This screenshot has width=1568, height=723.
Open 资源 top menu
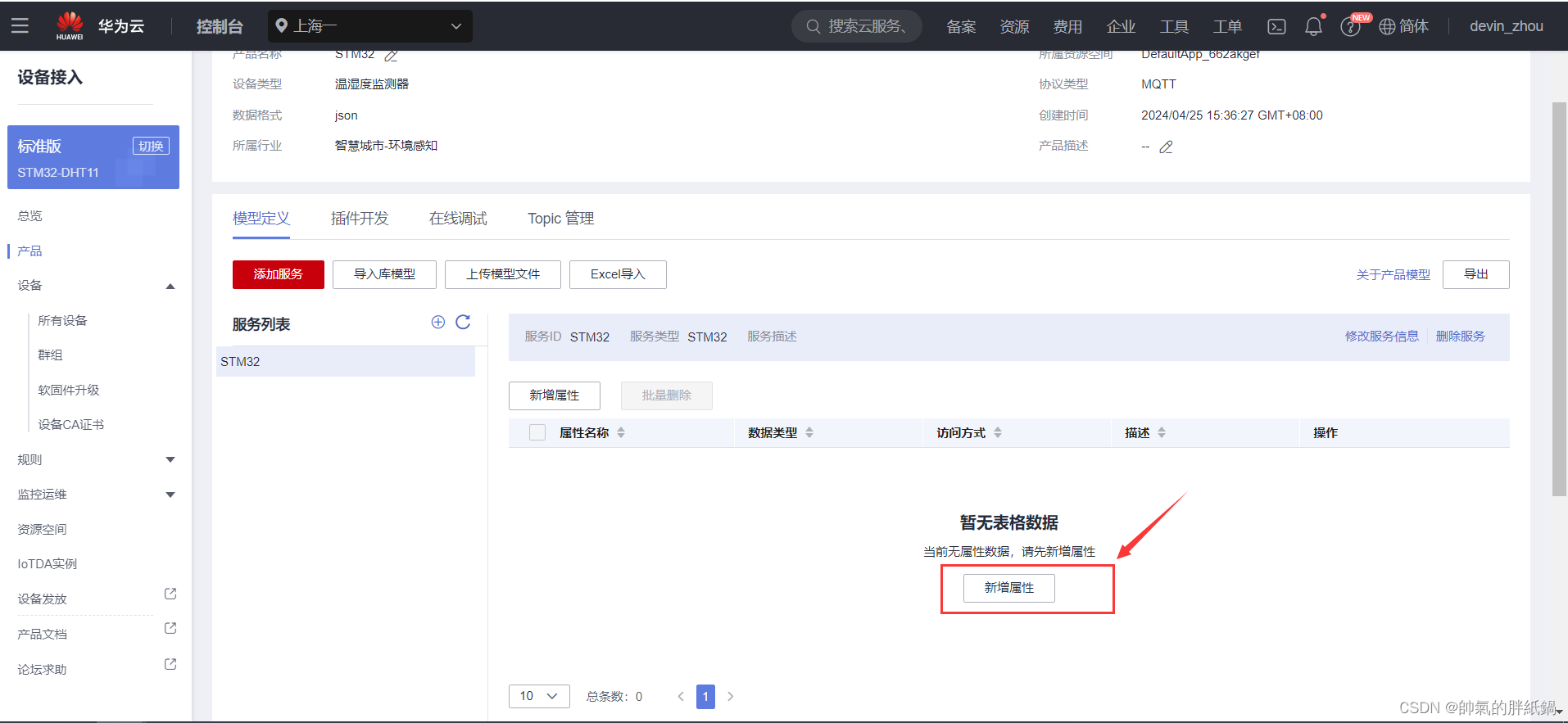pos(1014,27)
